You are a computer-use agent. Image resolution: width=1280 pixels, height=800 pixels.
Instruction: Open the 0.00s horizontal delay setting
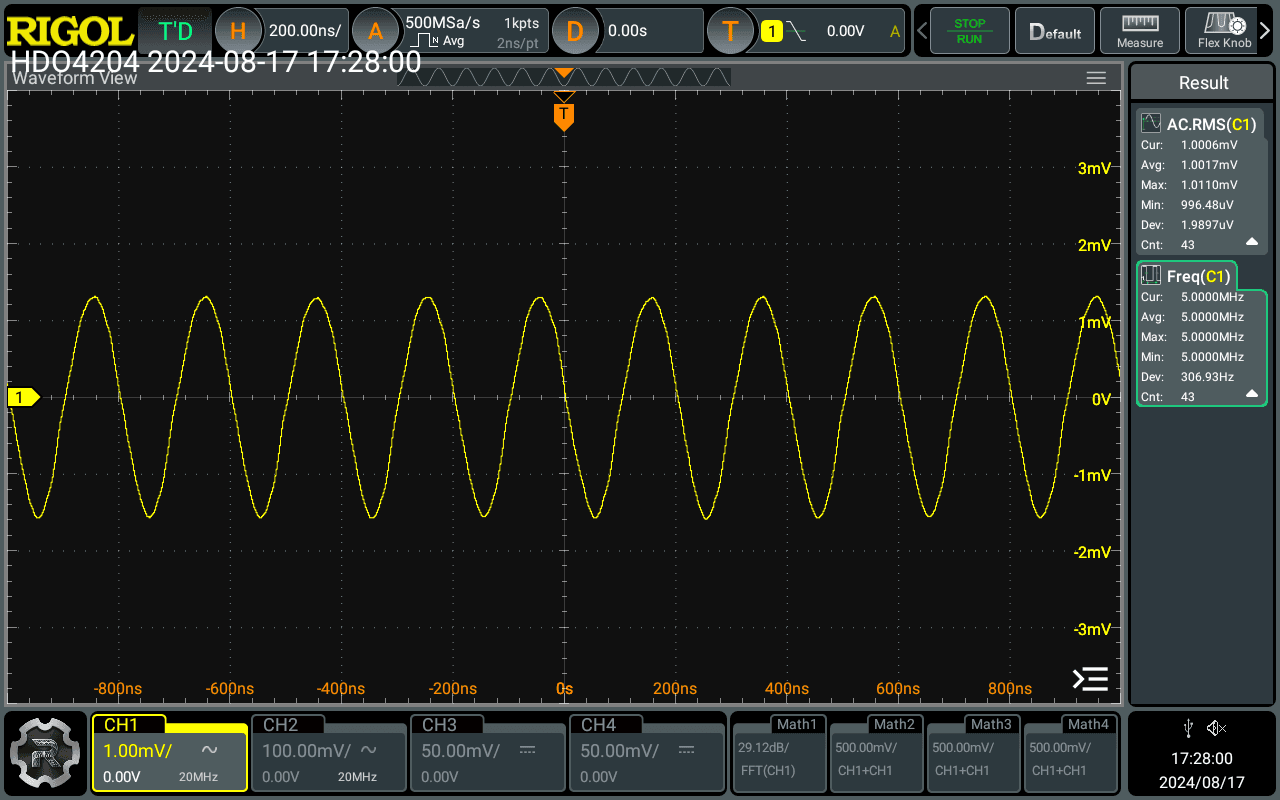coord(628,31)
